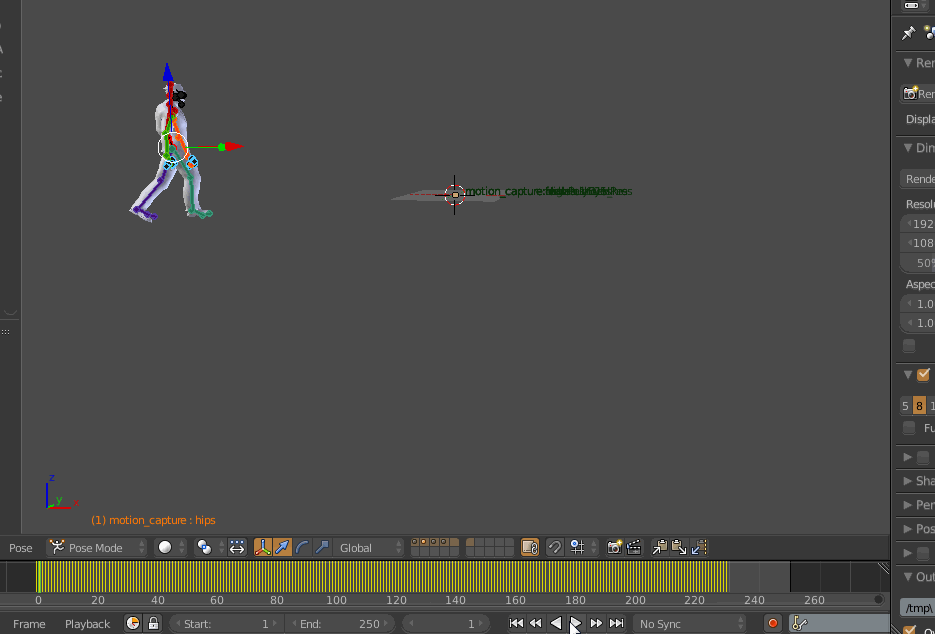Paste X-flipped pose icon
Viewport: 935px width, 634px height.
click(699, 548)
